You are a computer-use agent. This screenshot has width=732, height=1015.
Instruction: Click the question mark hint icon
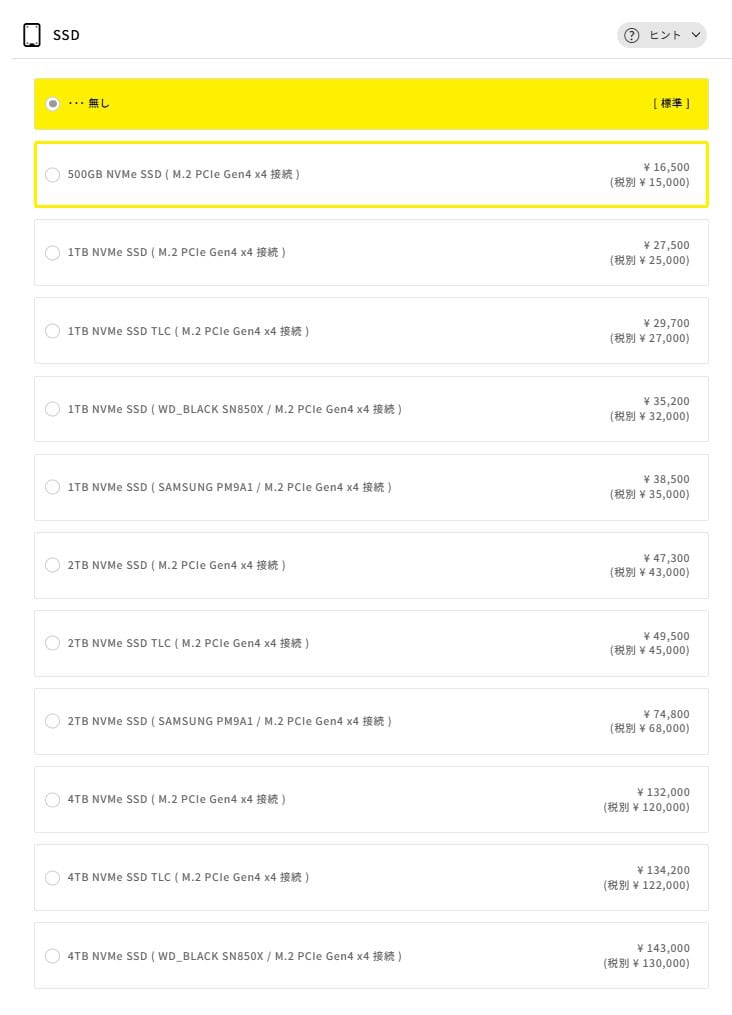631,35
